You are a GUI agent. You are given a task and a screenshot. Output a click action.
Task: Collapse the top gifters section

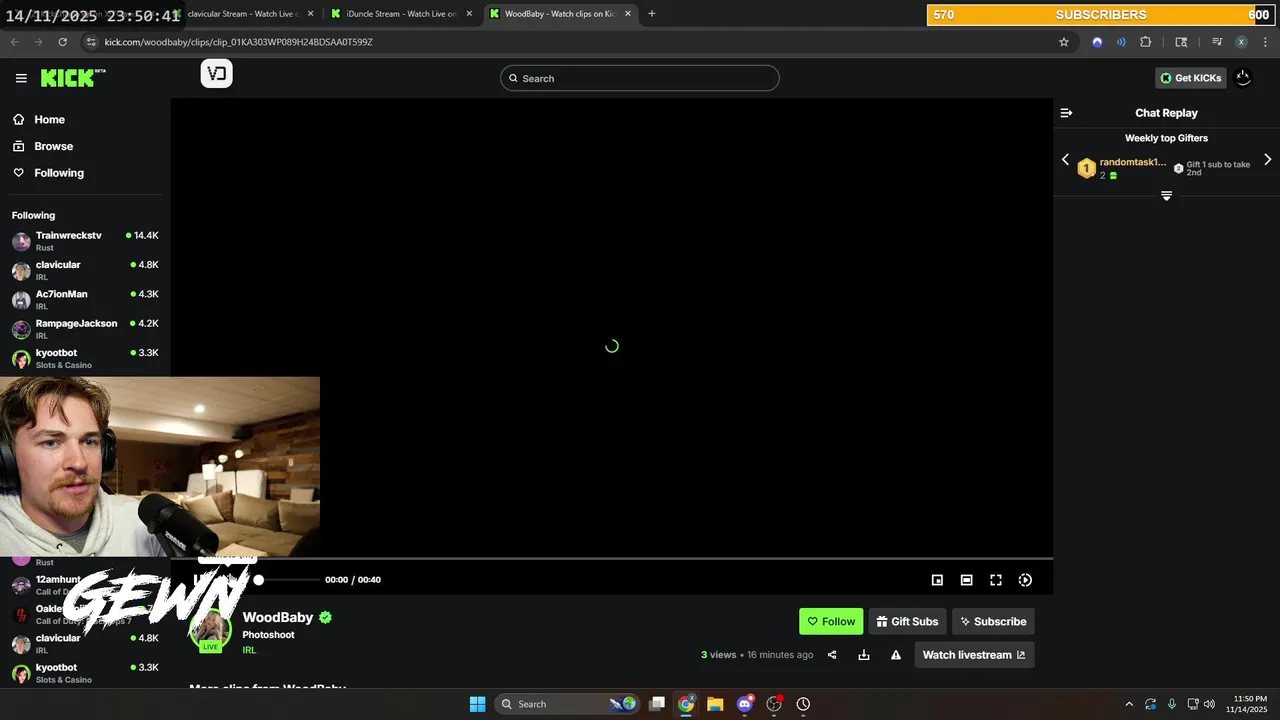[1166, 196]
